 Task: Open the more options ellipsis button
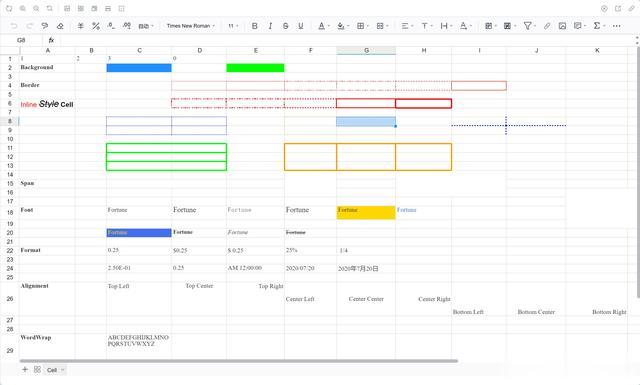coord(616,26)
